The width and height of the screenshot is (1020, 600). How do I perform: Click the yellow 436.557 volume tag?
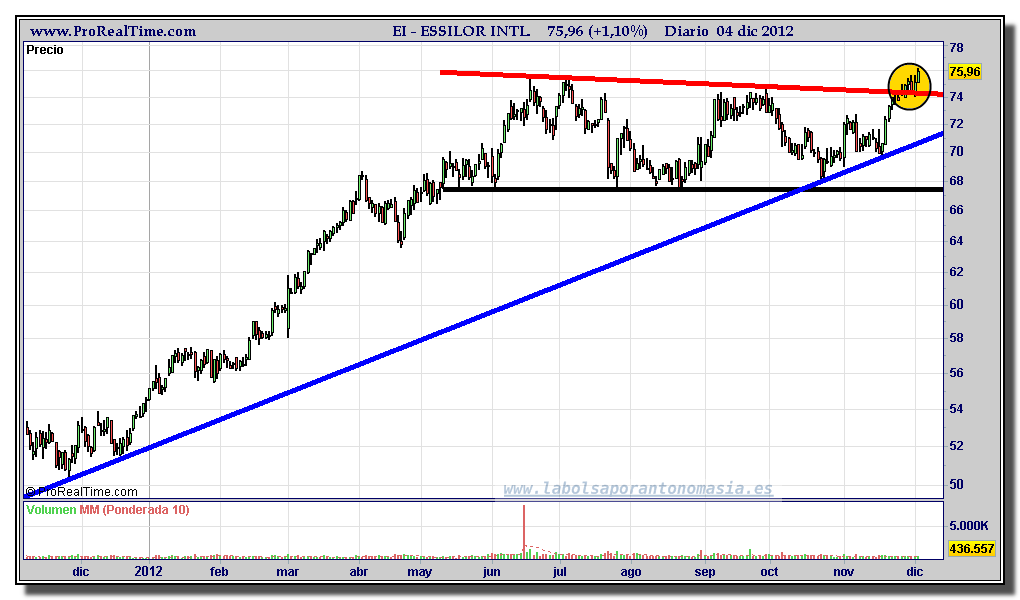(x=970, y=549)
